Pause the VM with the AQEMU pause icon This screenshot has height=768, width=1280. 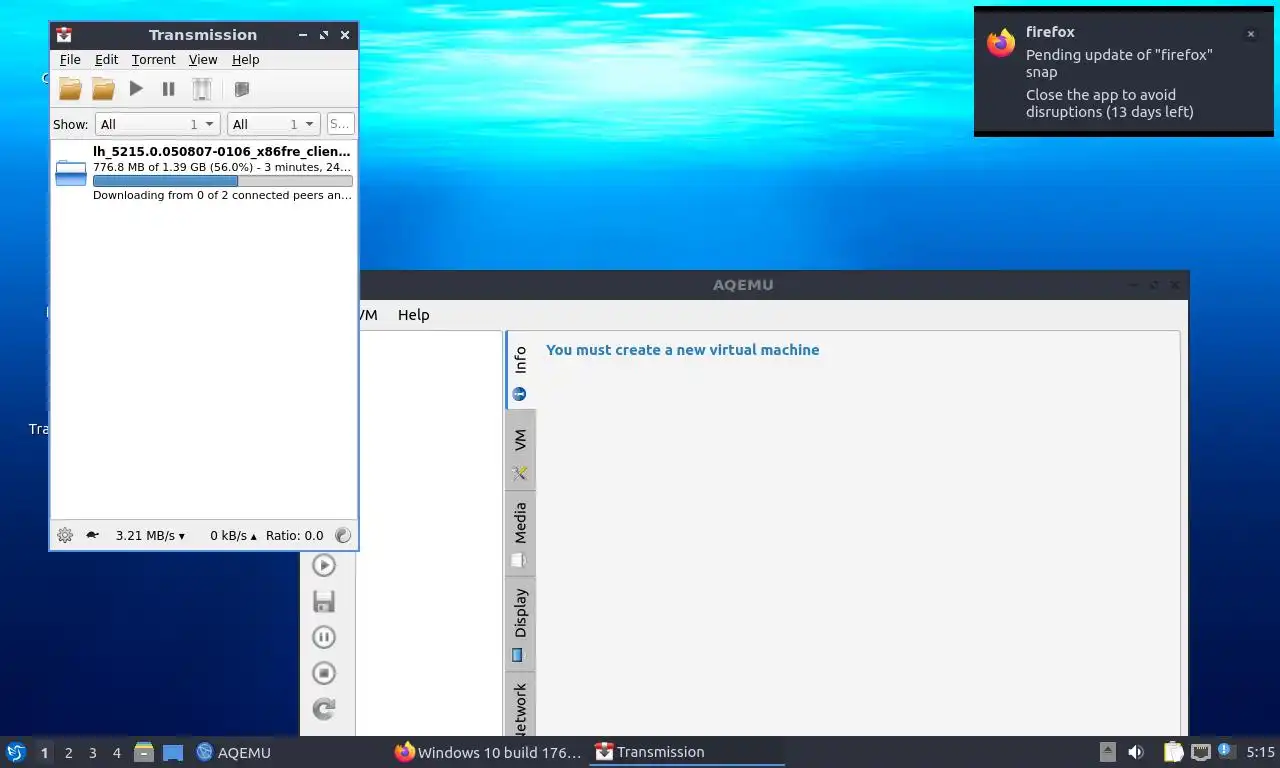tap(323, 637)
